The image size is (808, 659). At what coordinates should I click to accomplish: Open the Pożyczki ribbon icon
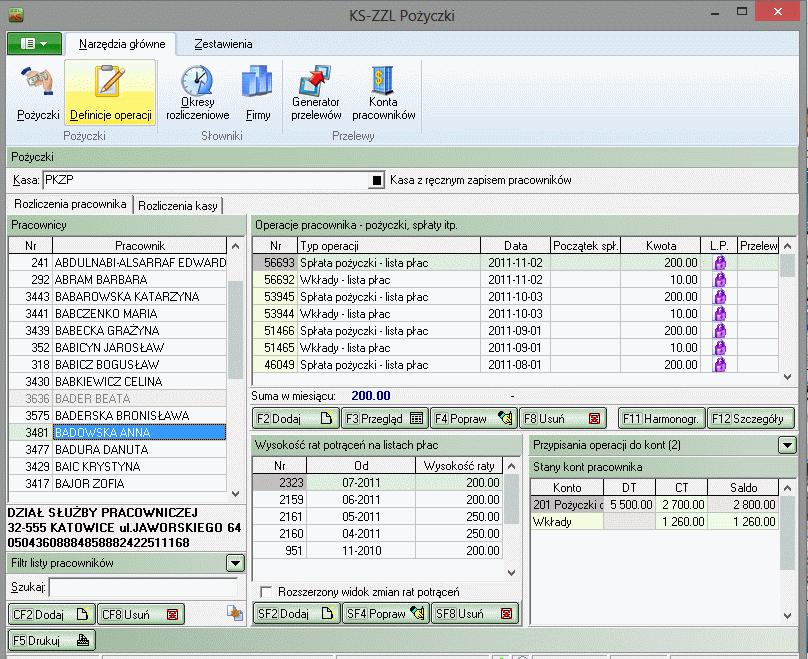coord(38,93)
